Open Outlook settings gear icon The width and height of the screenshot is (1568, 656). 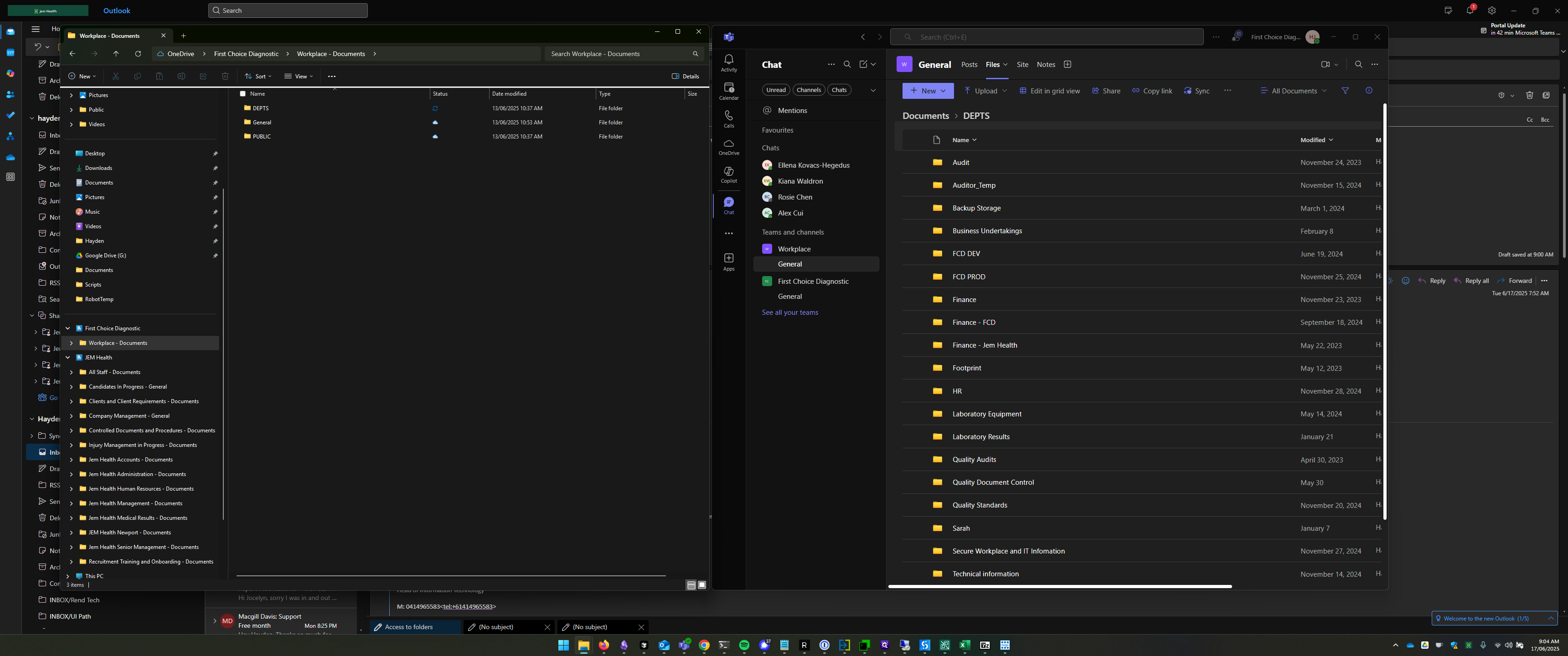click(1491, 11)
